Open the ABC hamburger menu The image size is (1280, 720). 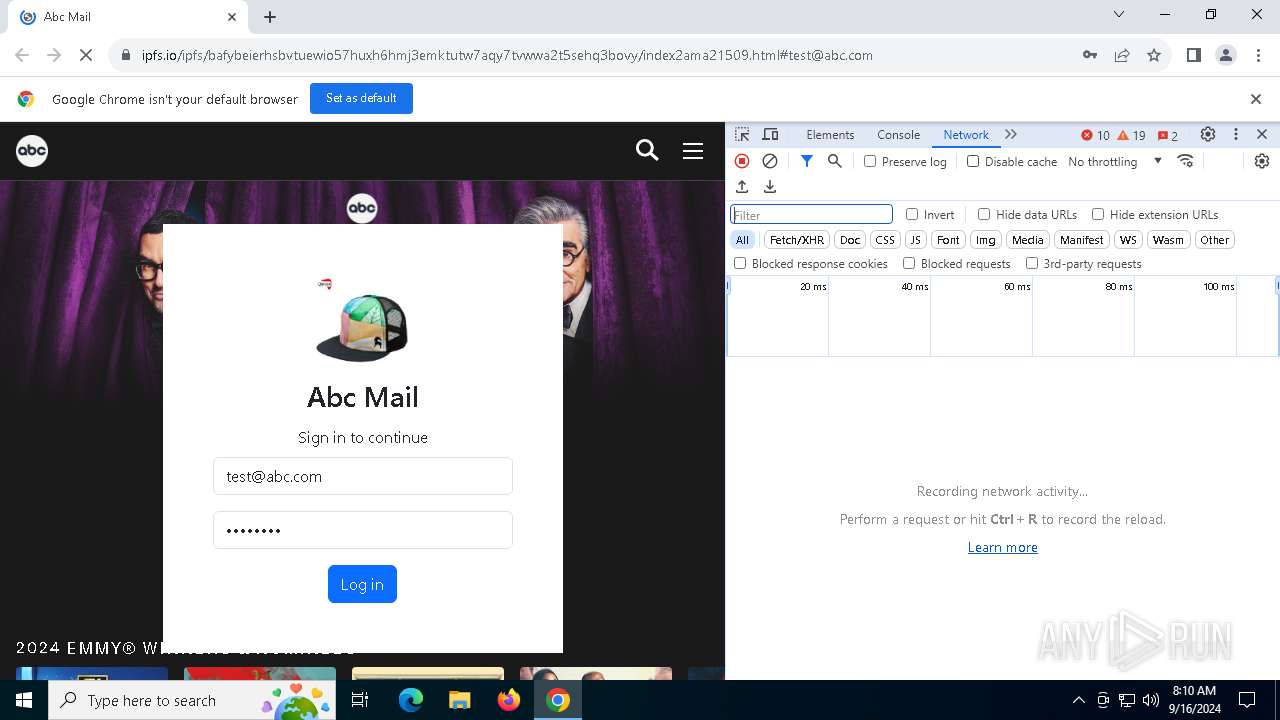coord(693,150)
